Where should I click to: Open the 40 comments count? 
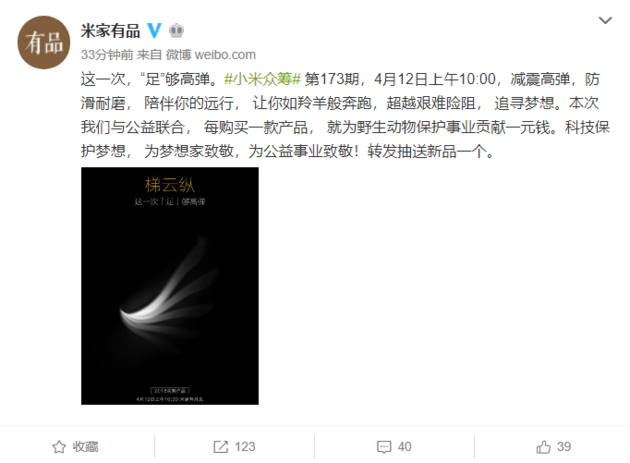click(x=405, y=447)
